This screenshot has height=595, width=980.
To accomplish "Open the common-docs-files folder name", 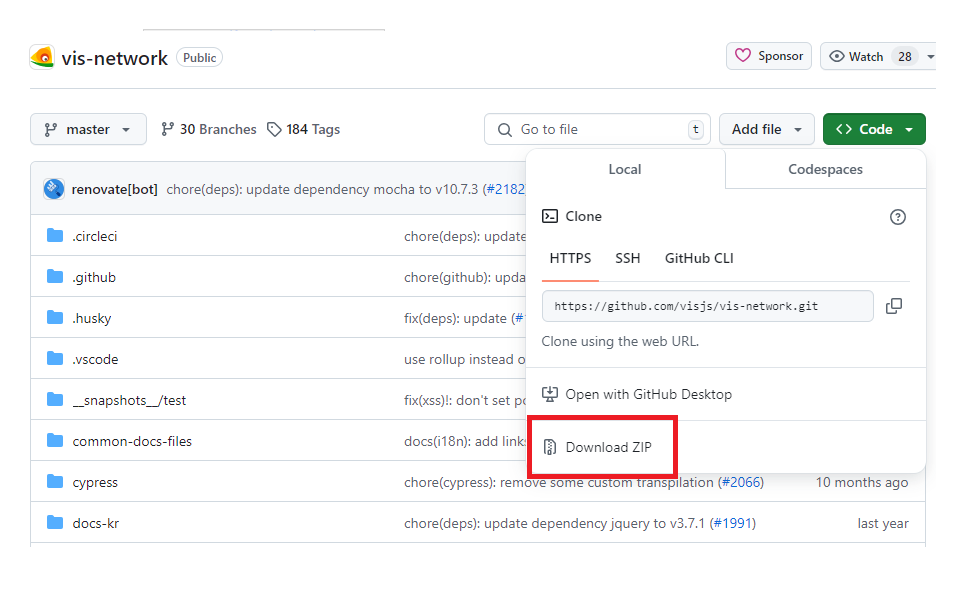I will coord(132,441).
